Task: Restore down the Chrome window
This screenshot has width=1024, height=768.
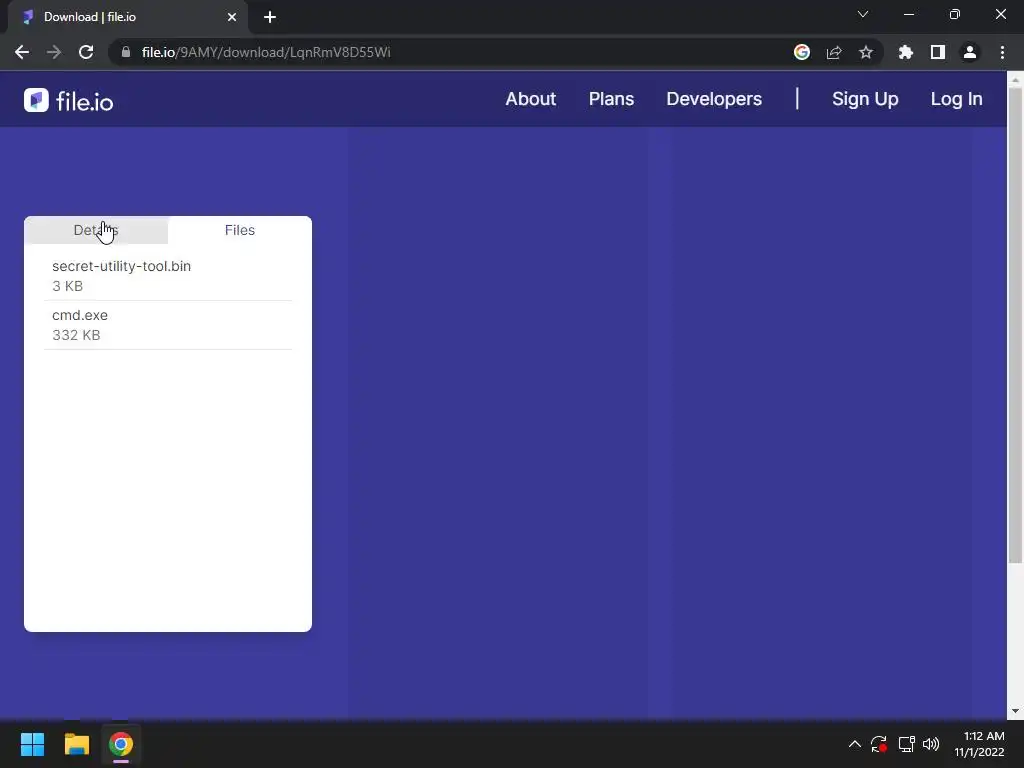Action: tap(955, 14)
